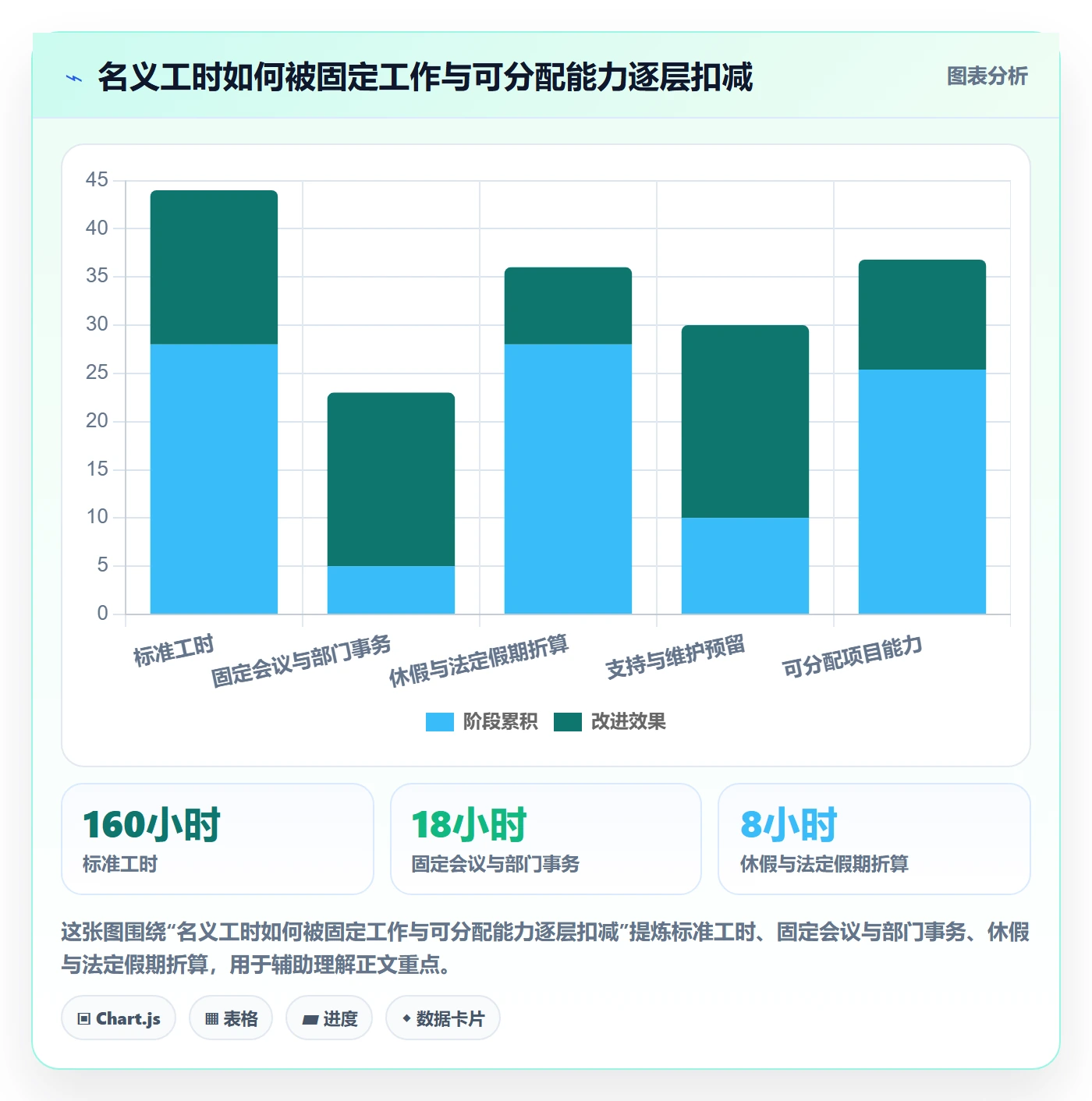Click the 阶段累积 legend label
The width and height of the screenshot is (1092, 1101).
point(500,722)
